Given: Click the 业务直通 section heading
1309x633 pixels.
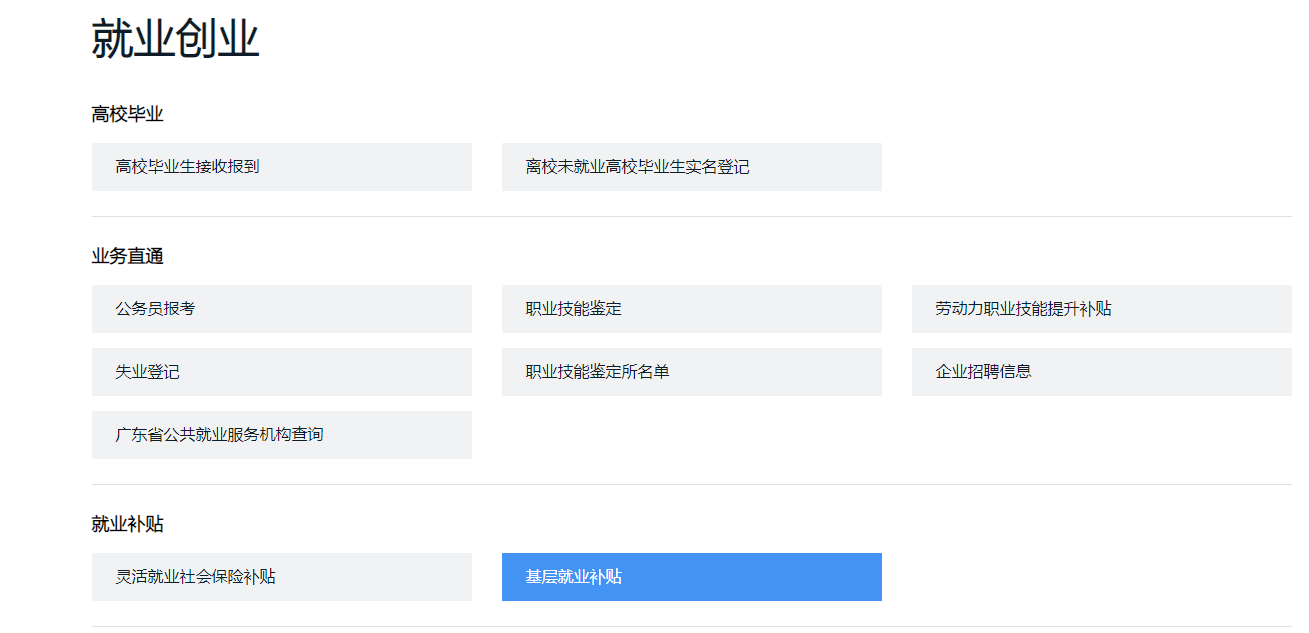Looking at the screenshot, I should (127, 257).
